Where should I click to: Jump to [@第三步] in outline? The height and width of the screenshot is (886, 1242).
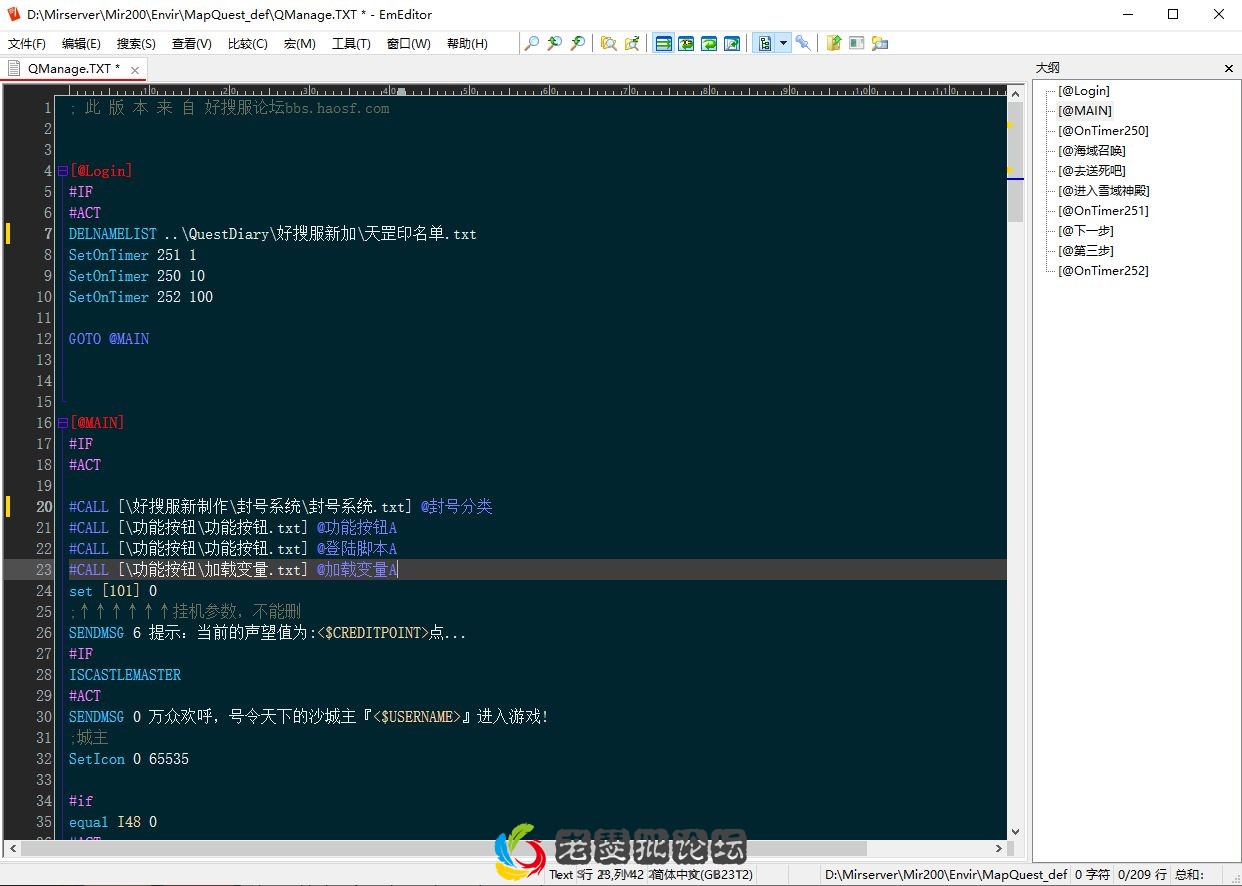pyautogui.click(x=1085, y=251)
